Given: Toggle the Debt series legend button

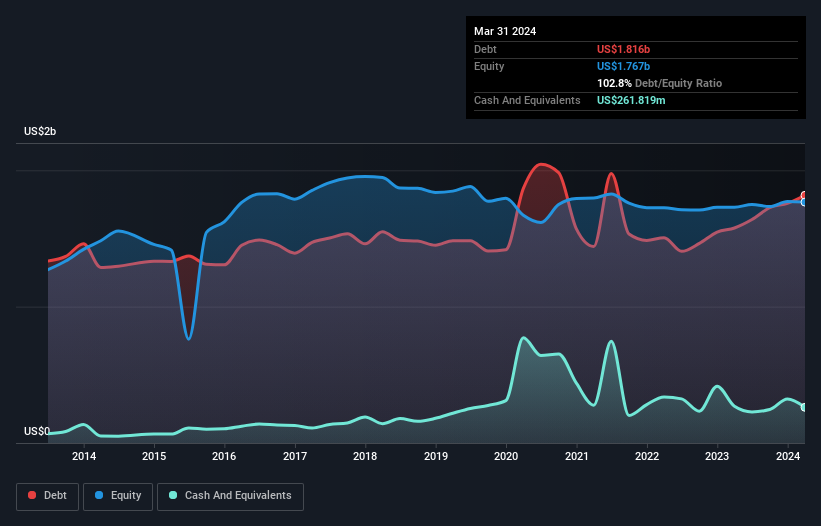Looking at the screenshot, I should (47, 496).
